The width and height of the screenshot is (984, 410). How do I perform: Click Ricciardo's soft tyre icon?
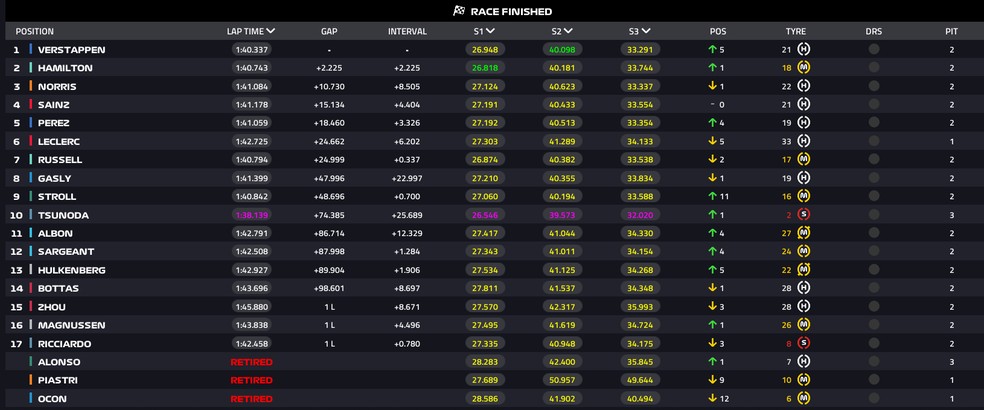point(803,343)
